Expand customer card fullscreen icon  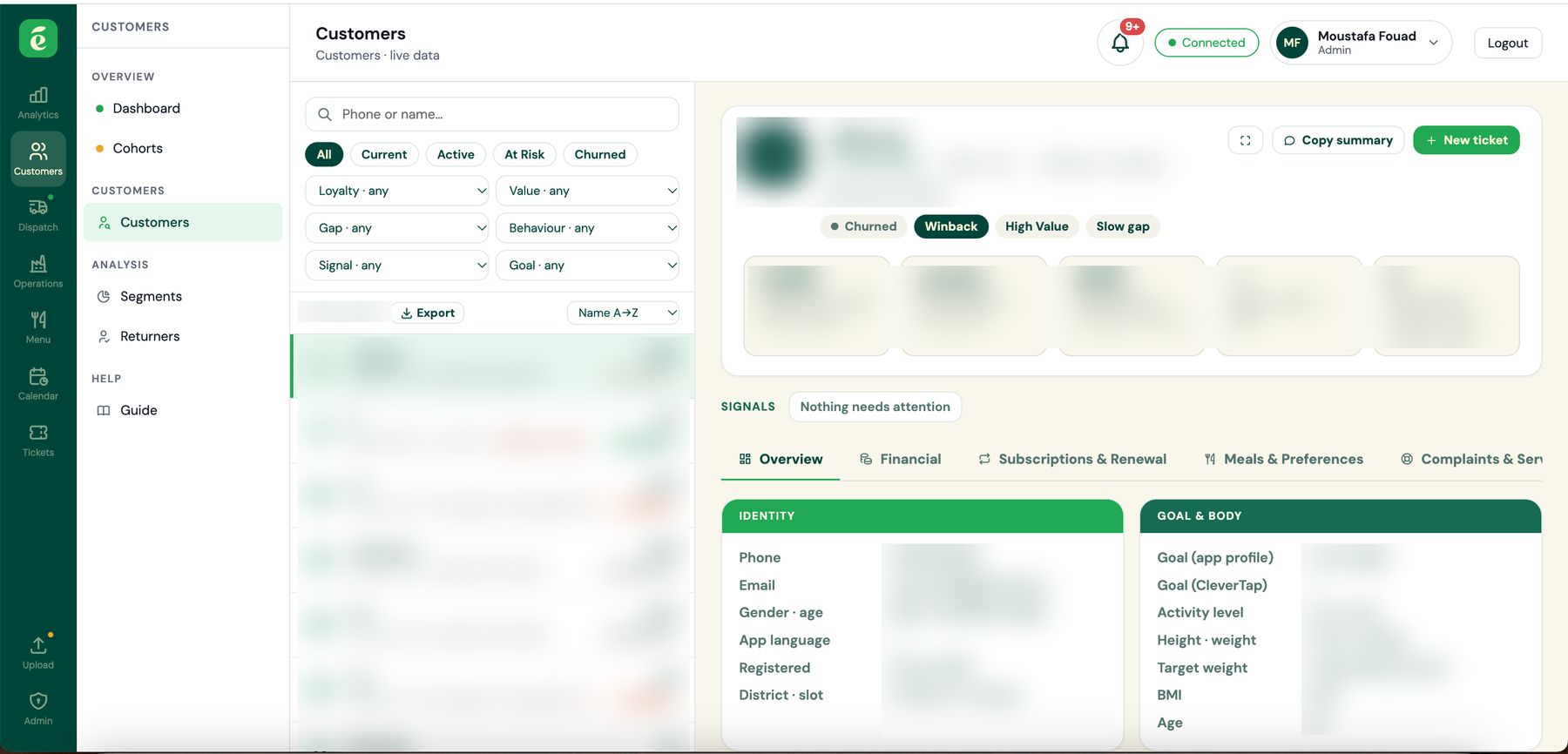coord(1245,140)
